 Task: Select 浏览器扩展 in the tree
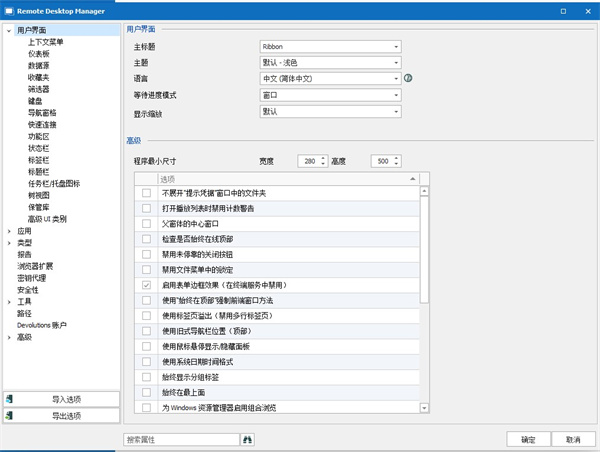[35, 266]
